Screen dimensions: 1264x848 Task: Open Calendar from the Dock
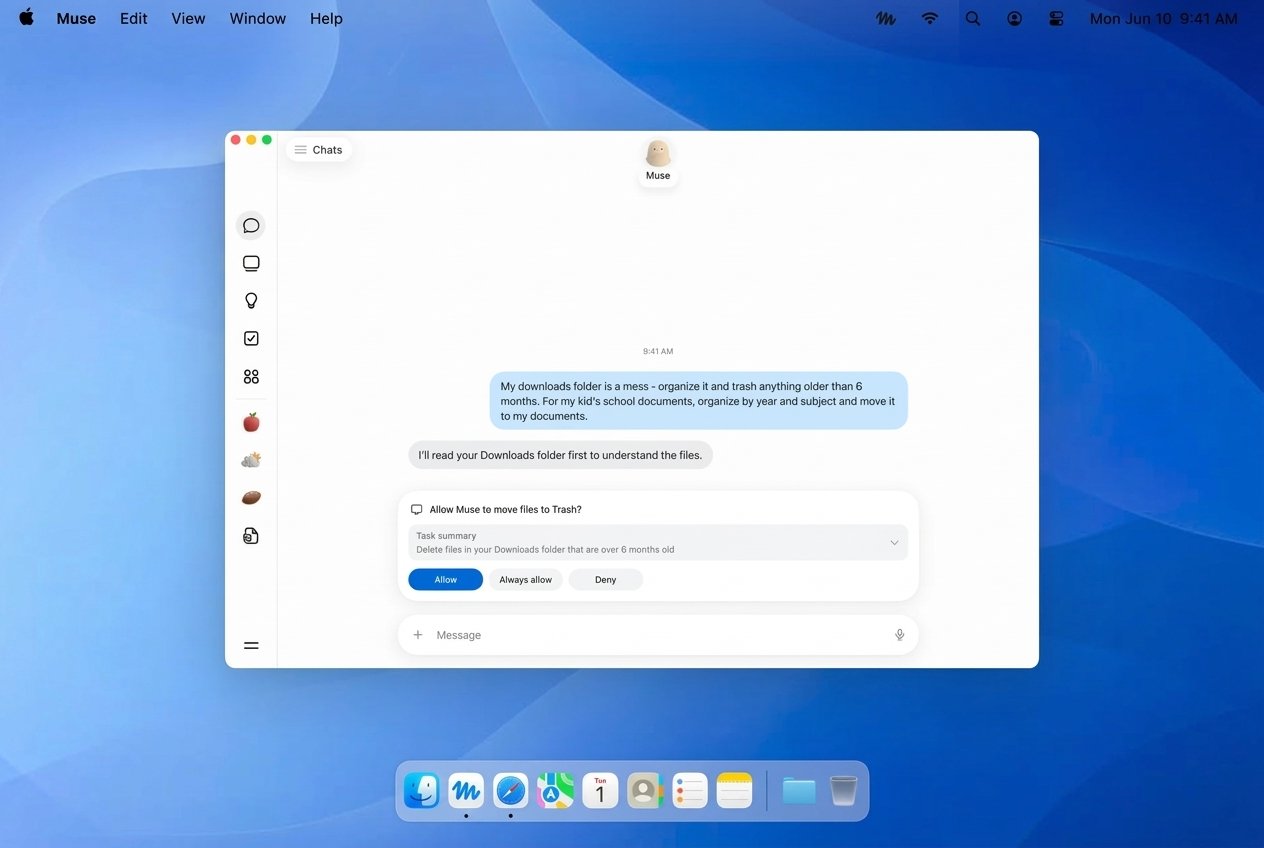click(600, 791)
